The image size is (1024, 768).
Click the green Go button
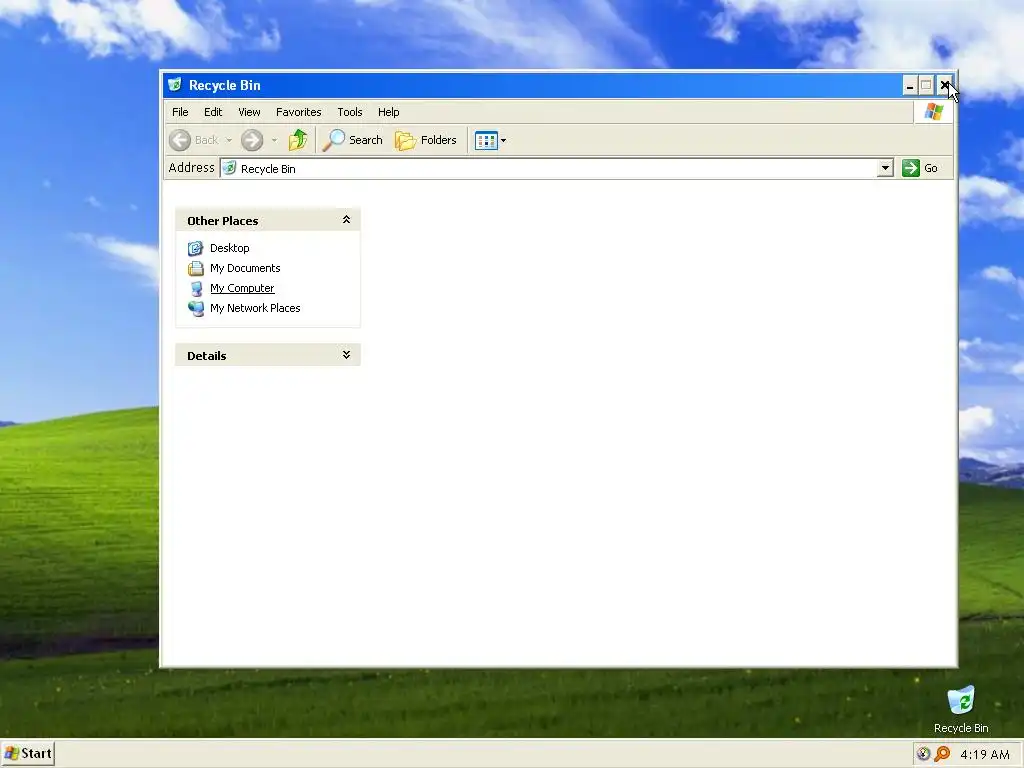pyautogui.click(x=920, y=168)
